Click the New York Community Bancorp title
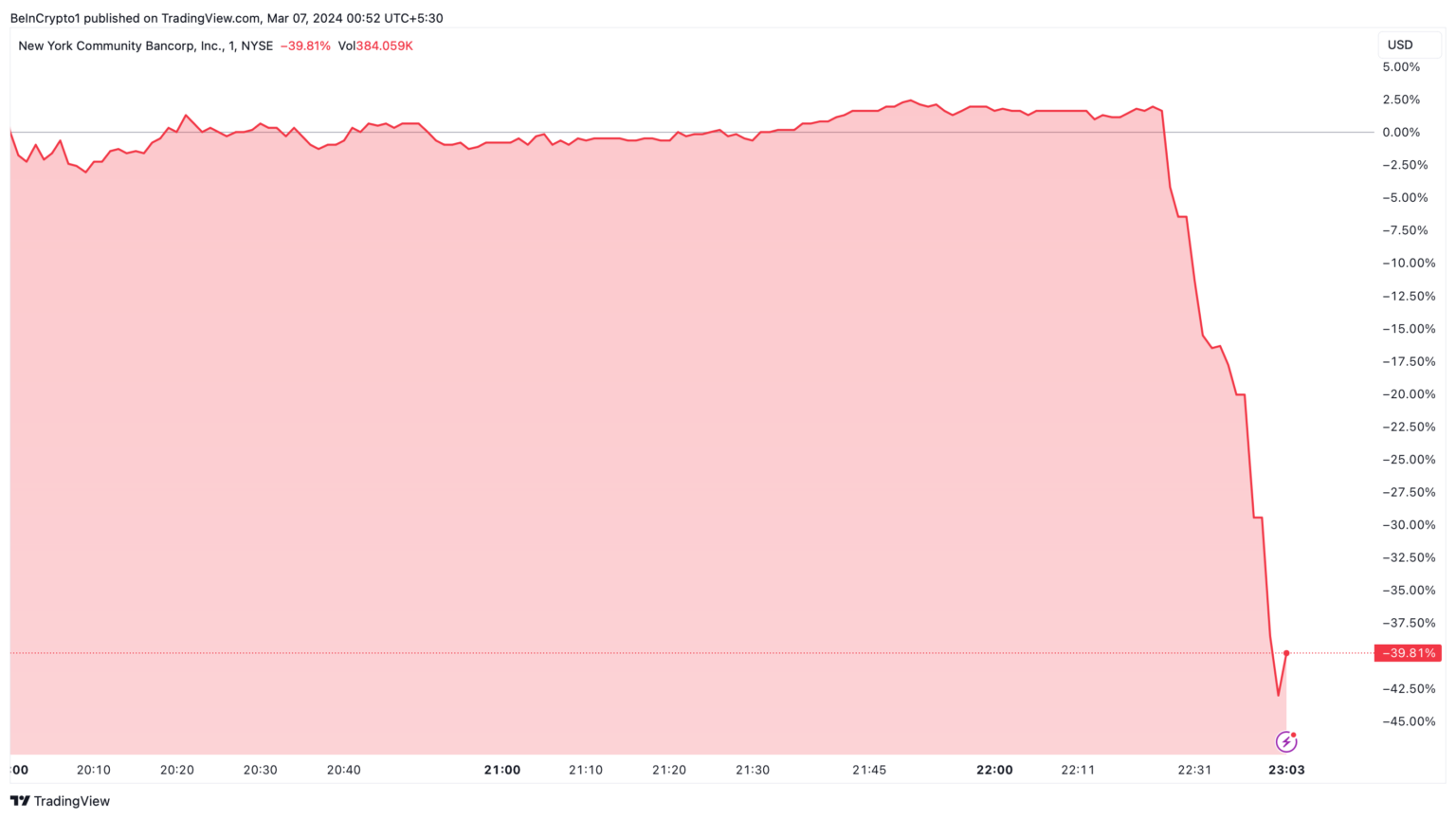The image size is (1456, 819). (145, 45)
